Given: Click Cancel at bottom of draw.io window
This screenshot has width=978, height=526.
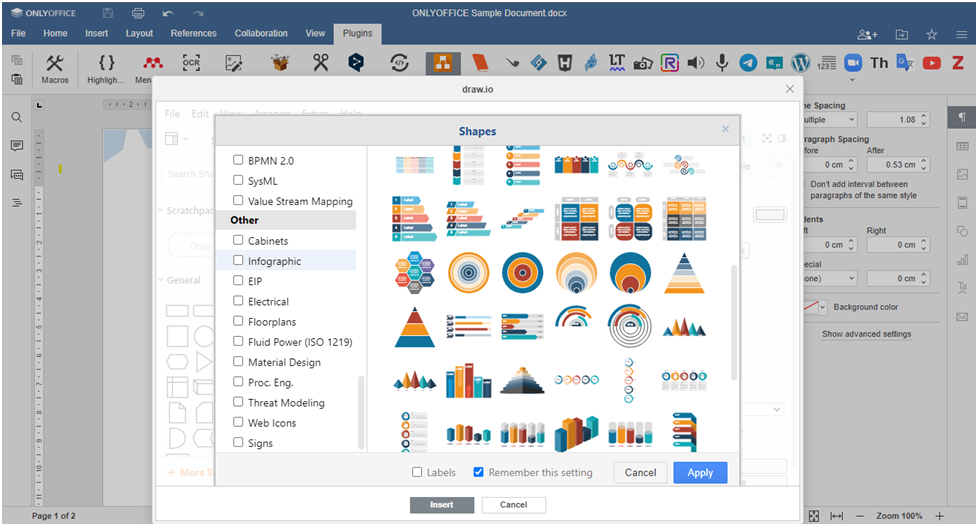Looking at the screenshot, I should pos(513,505).
